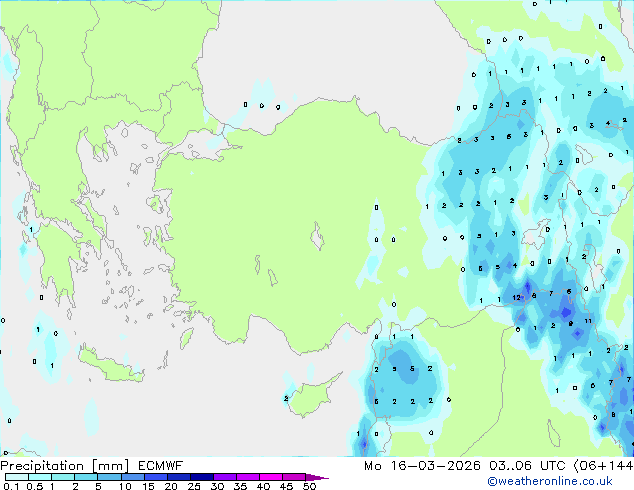The image size is (634, 490).
Task: Click the legend value label '0.5'
Action: [x=35, y=486]
